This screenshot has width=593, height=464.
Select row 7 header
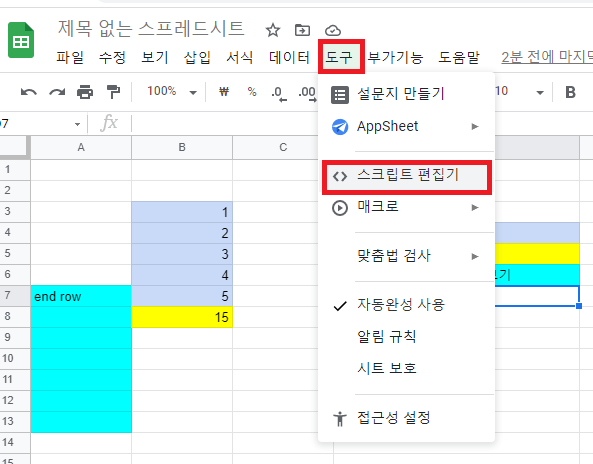coord(14,296)
